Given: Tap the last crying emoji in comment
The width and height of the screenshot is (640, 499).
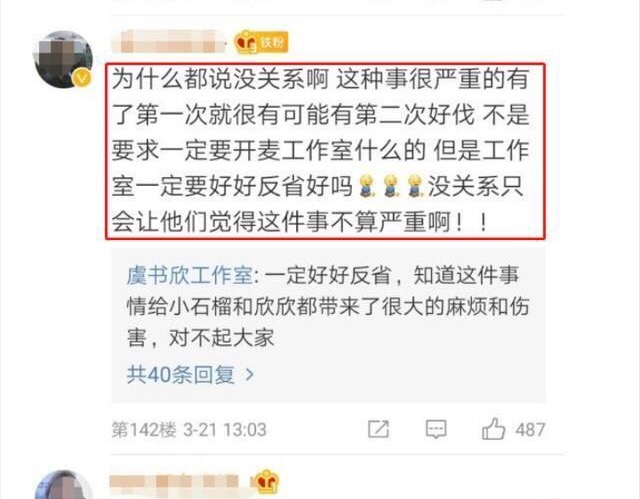Looking at the screenshot, I should pos(415,186).
